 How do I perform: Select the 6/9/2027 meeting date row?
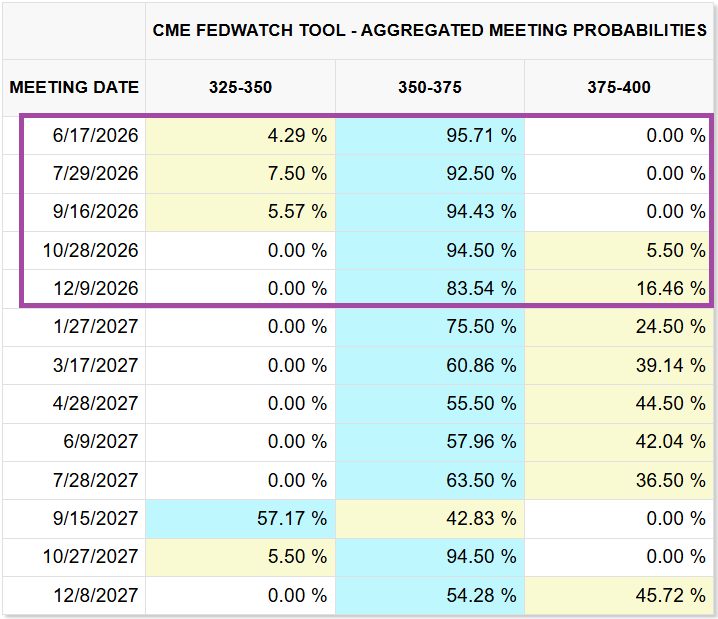coord(358,442)
